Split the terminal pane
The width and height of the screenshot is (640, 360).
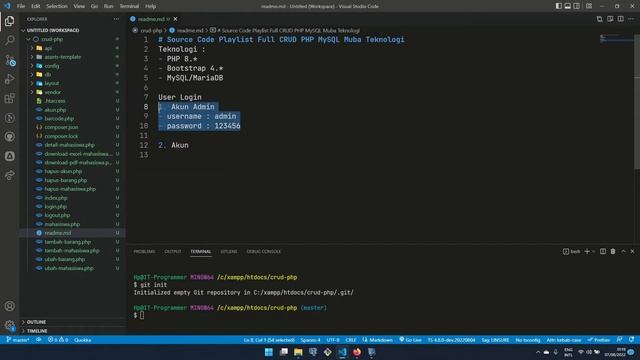[603, 251]
